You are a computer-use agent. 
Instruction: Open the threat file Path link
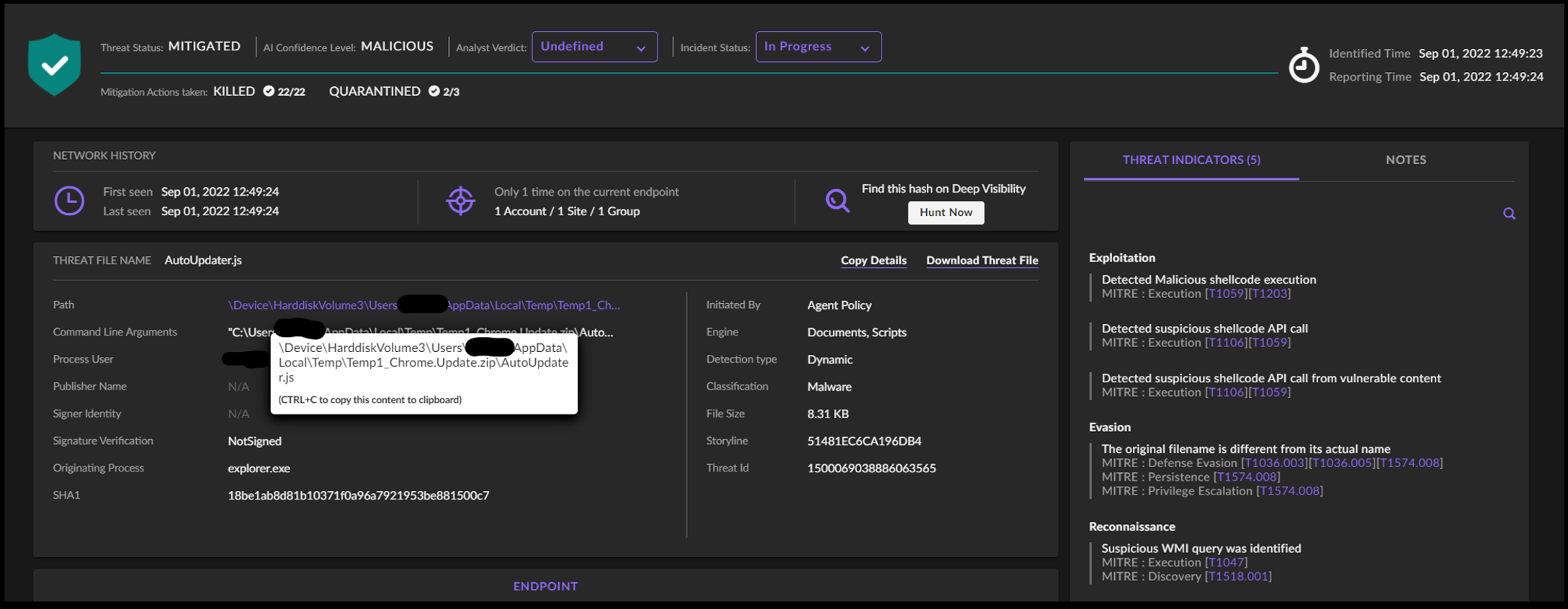[424, 305]
